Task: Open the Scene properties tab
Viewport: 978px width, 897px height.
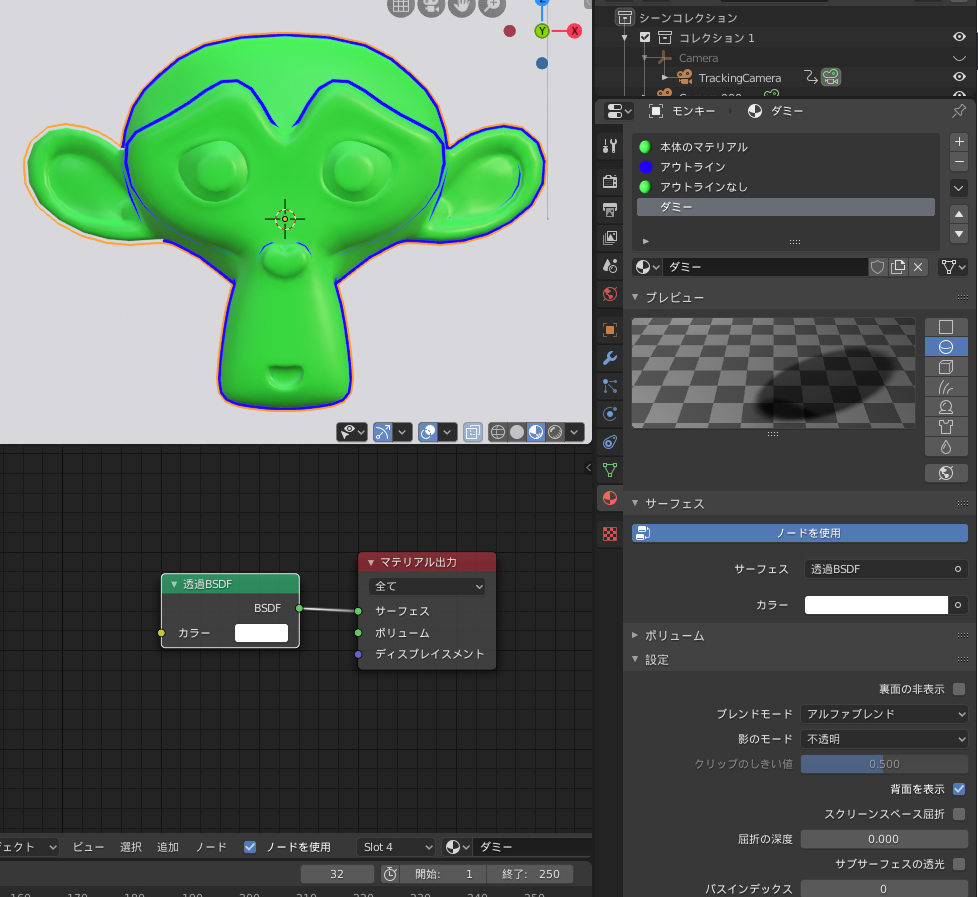Action: tap(610, 266)
